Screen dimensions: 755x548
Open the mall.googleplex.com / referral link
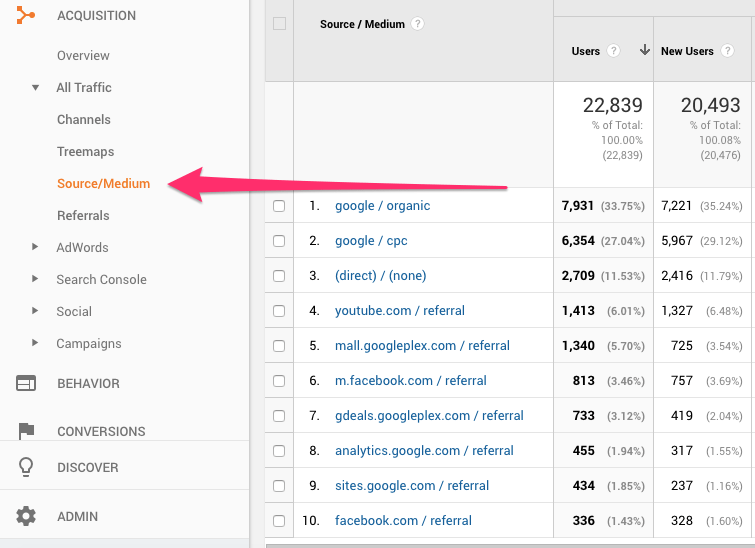pos(422,346)
